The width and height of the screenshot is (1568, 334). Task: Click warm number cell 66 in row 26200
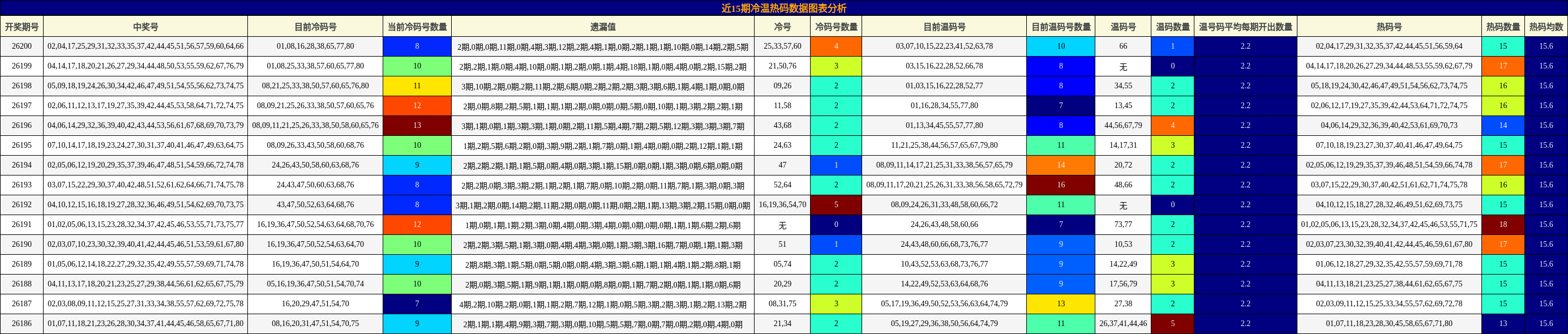[x=1123, y=46]
